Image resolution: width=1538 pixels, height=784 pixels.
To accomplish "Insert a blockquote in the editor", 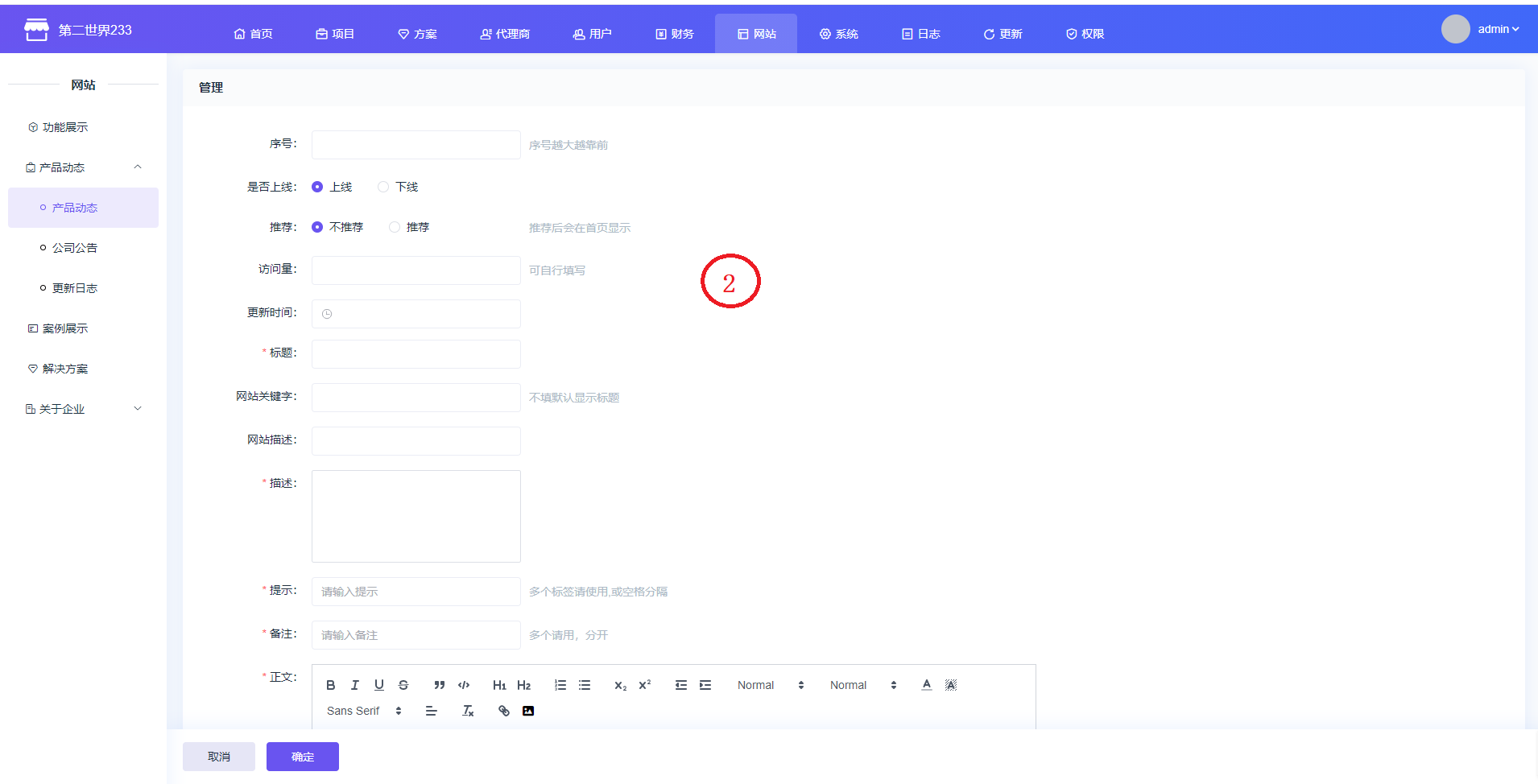I will click(440, 685).
